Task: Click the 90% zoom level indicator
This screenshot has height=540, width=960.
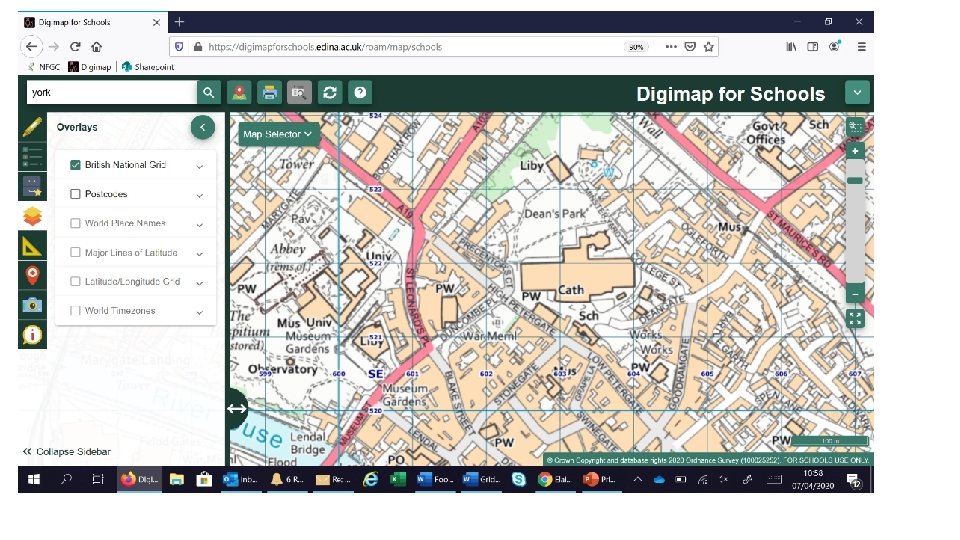Action: (636, 47)
